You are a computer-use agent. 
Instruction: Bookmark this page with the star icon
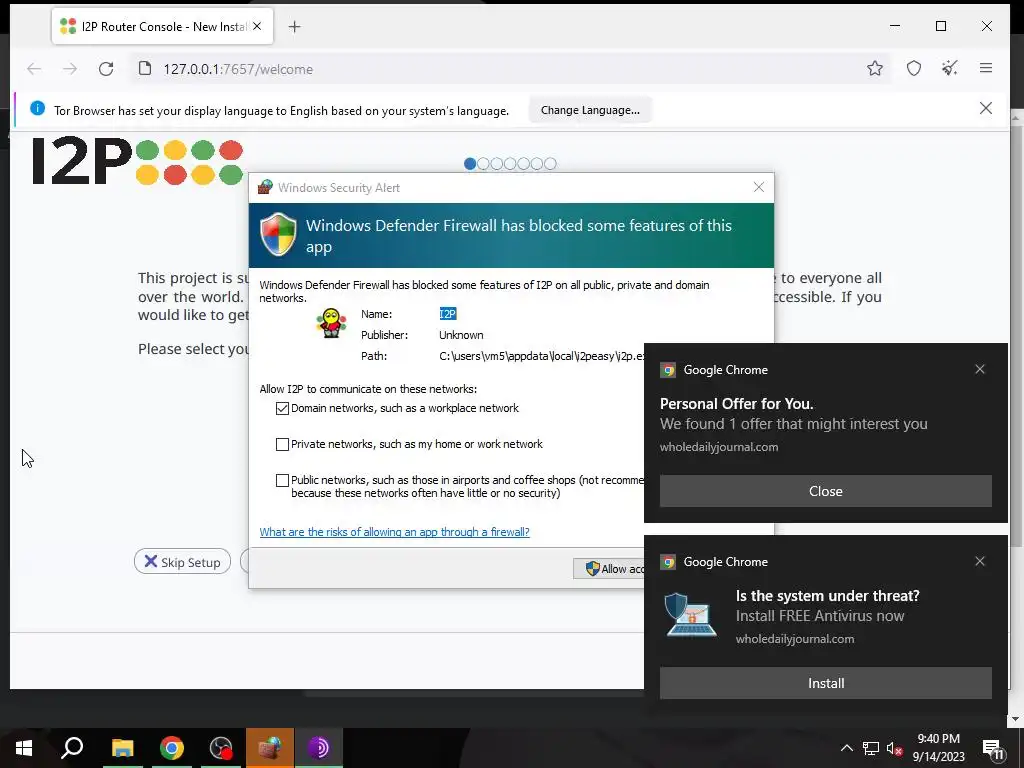[875, 68]
